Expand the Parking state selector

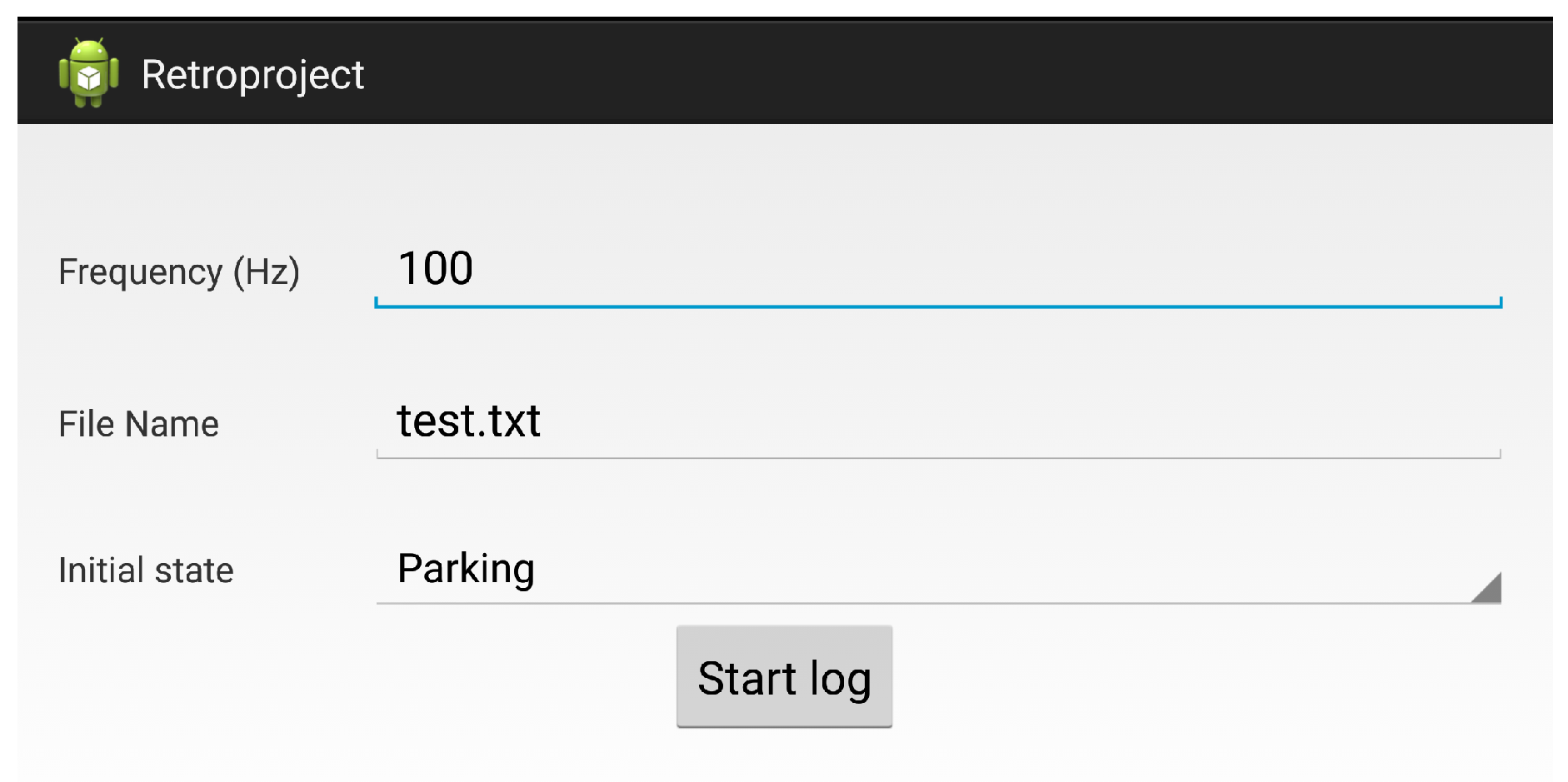833,571
